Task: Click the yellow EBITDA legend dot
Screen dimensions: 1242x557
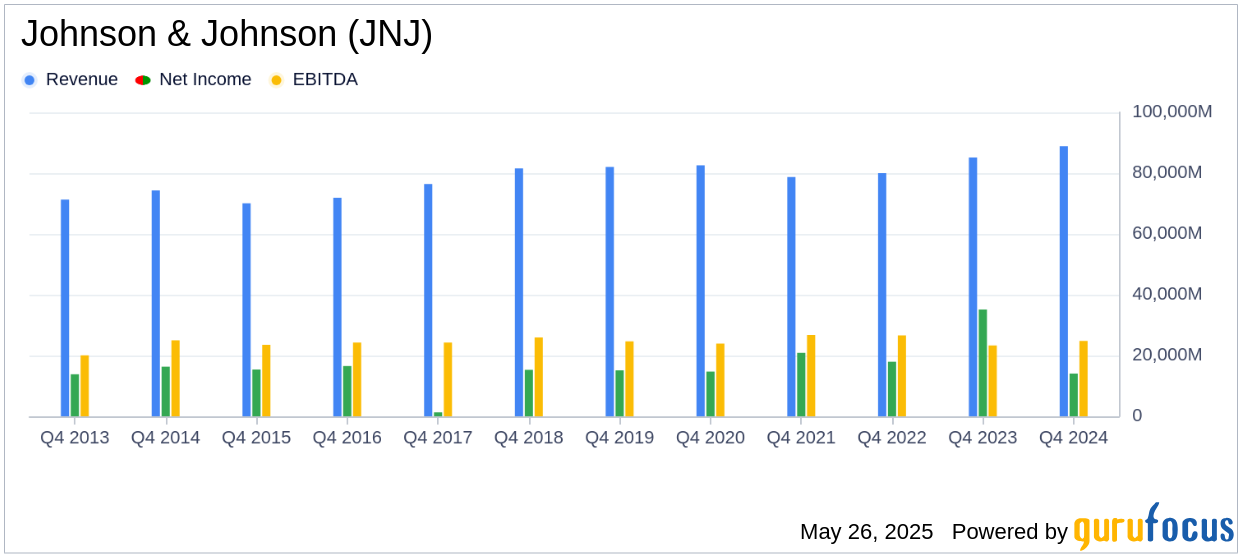Action: (x=276, y=80)
